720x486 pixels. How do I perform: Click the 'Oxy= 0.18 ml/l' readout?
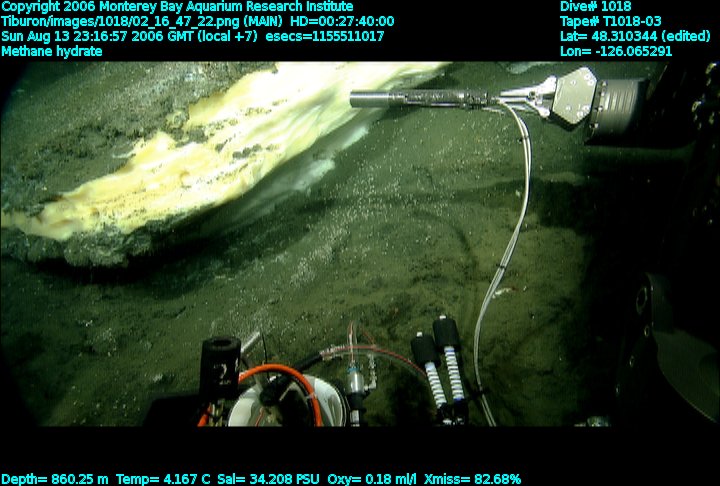(372, 479)
